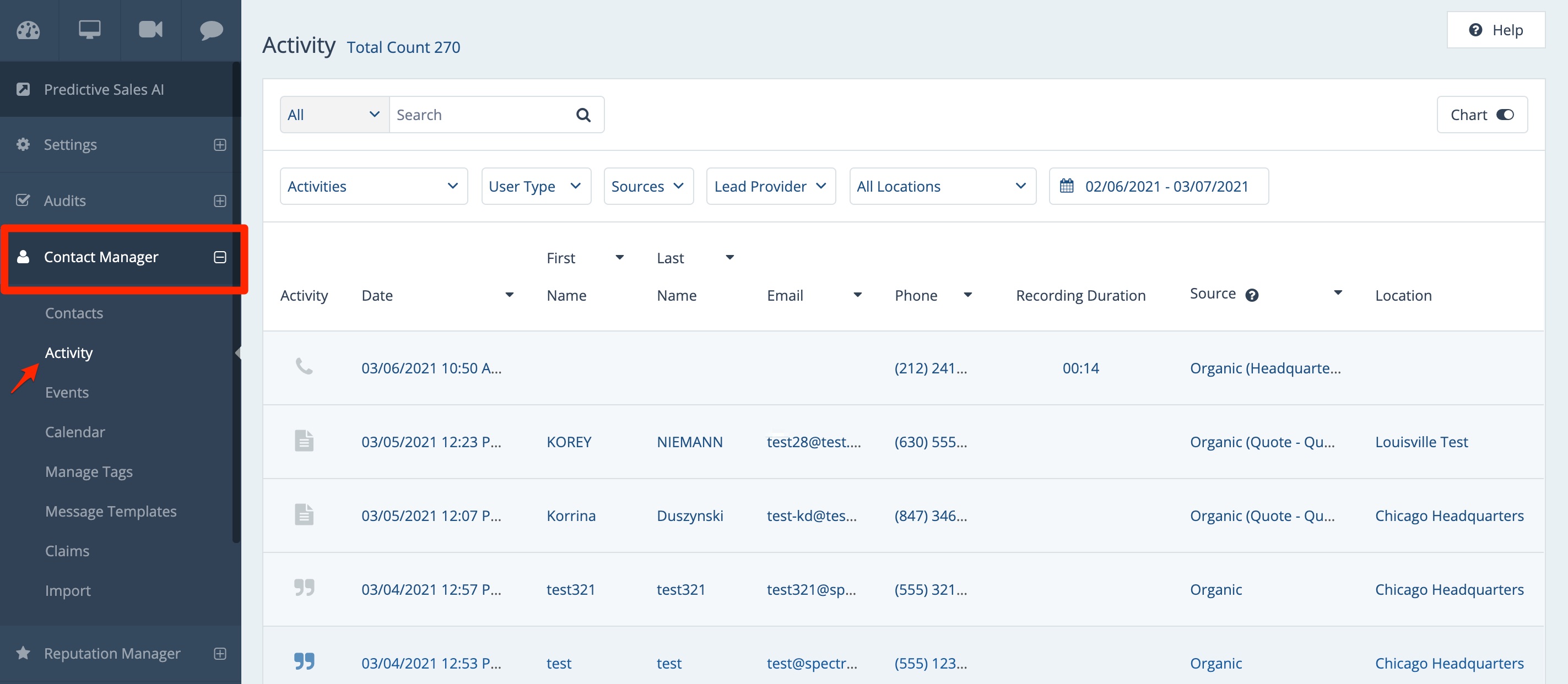Click the Source column help icon
The image size is (1568, 684).
click(x=1251, y=295)
